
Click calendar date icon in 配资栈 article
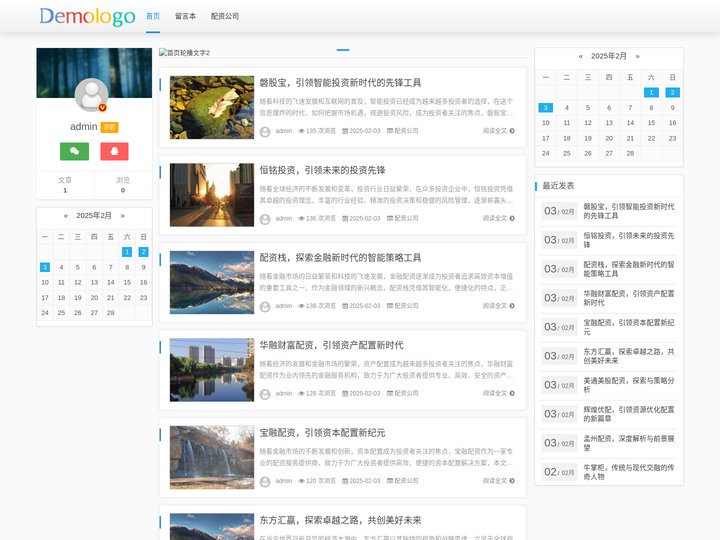click(x=345, y=306)
